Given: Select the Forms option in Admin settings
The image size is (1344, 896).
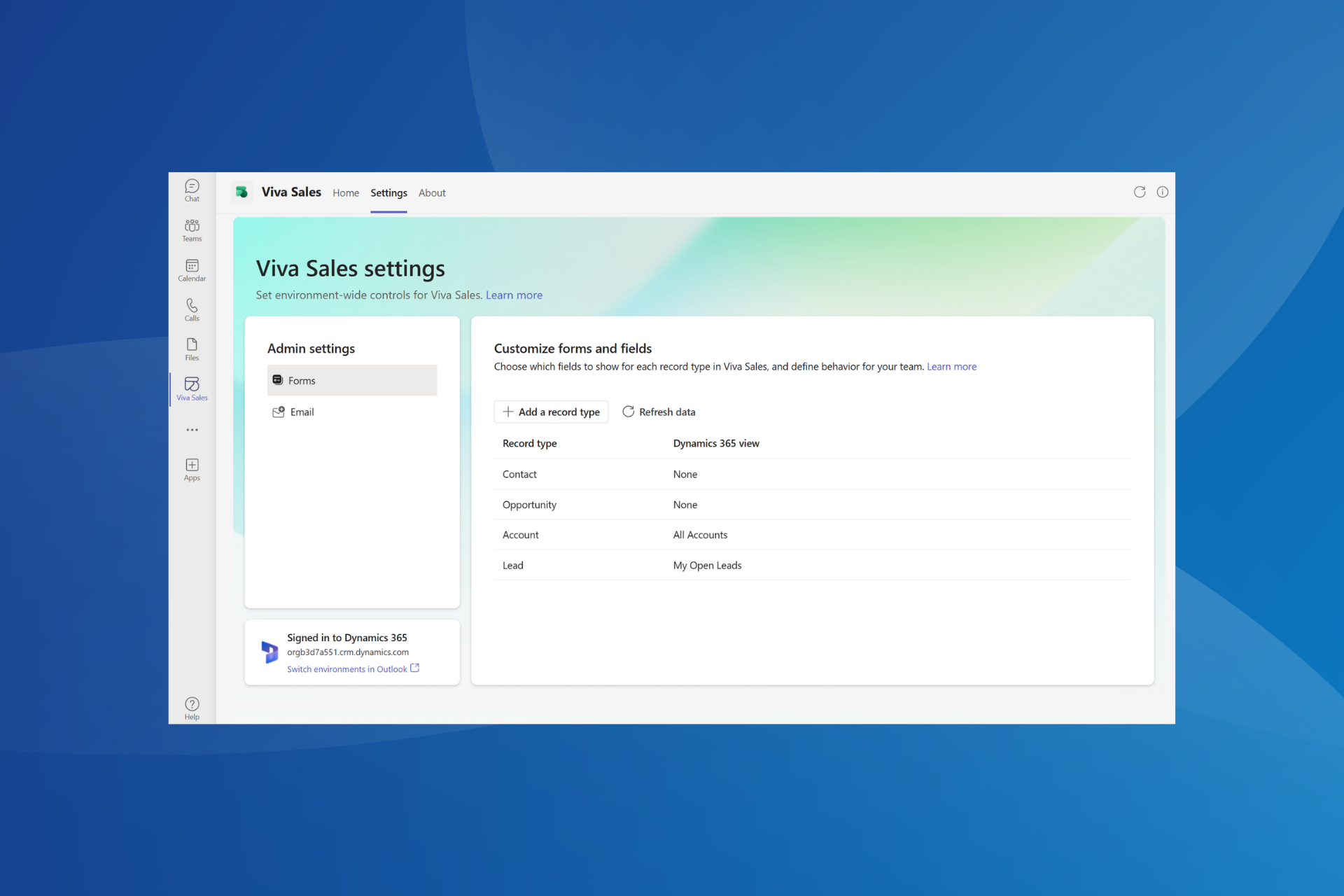Looking at the screenshot, I should pos(350,380).
